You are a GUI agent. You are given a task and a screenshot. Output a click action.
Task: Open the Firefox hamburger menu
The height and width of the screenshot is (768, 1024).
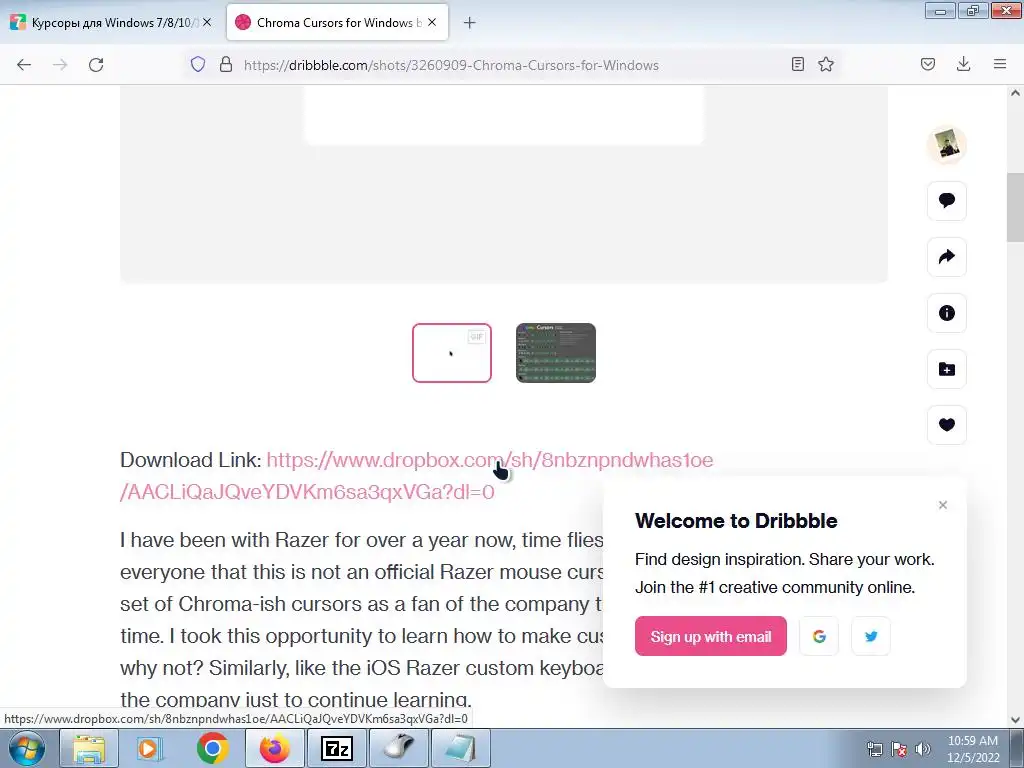[x=1000, y=64]
